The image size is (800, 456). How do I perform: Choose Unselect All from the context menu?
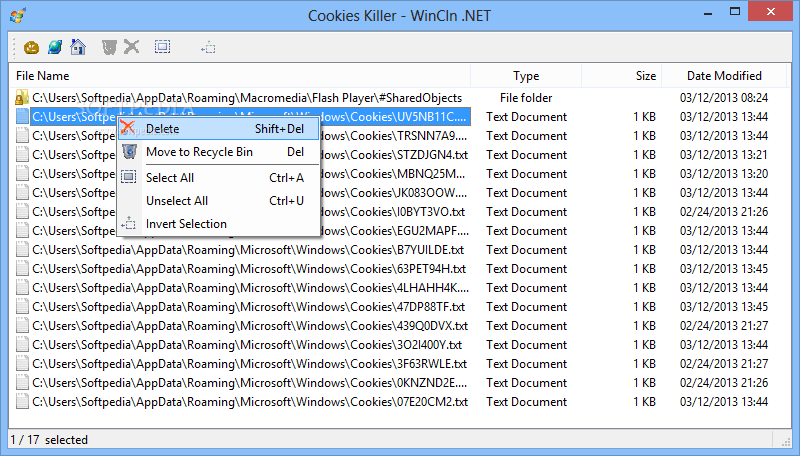218,200
